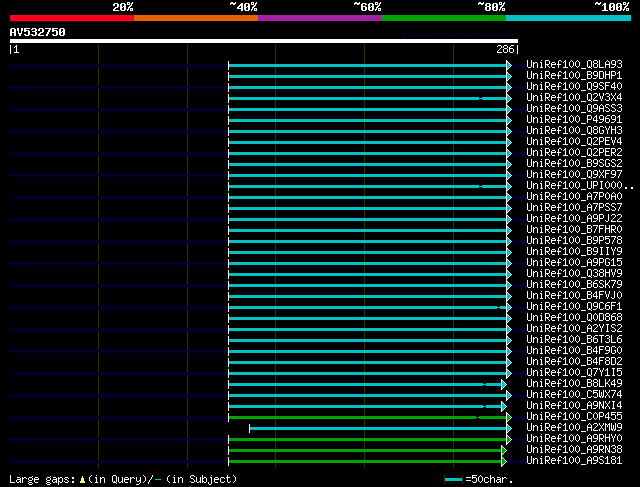Click the UniRef100_B7FHR0 label
640x487 pixels.
coord(574,230)
